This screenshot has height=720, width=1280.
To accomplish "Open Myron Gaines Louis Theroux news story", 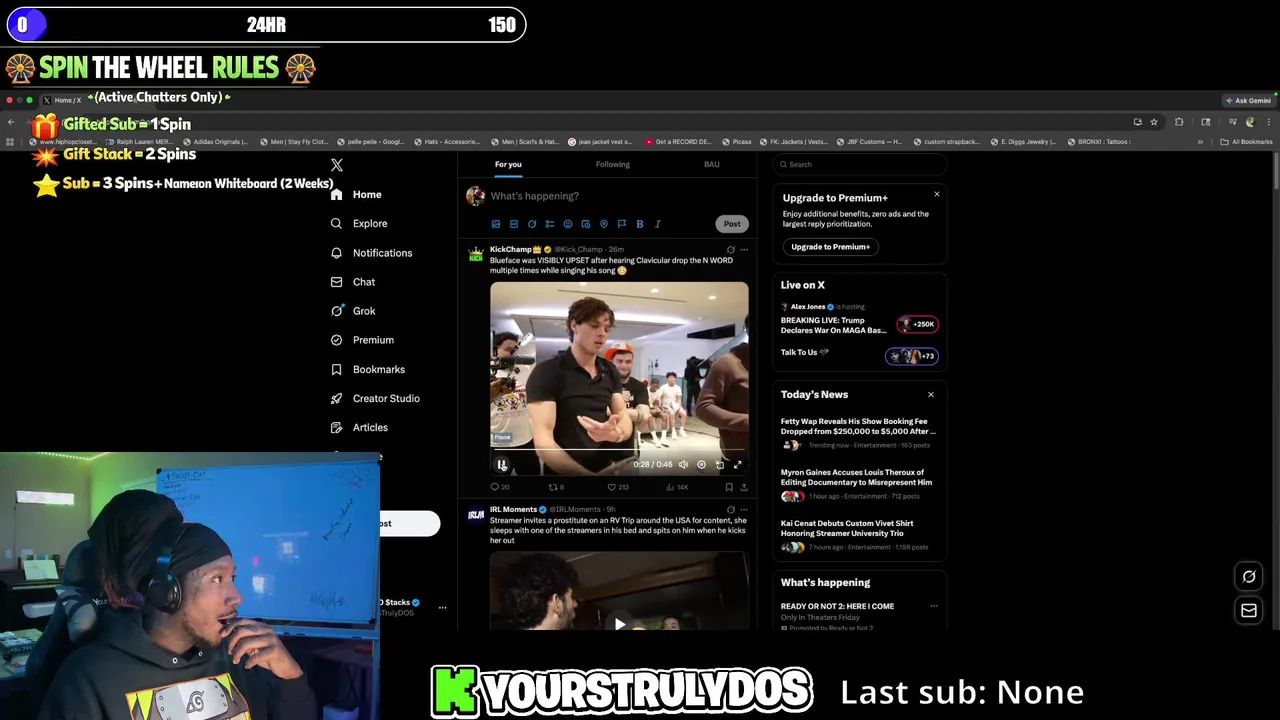I will click(858, 483).
